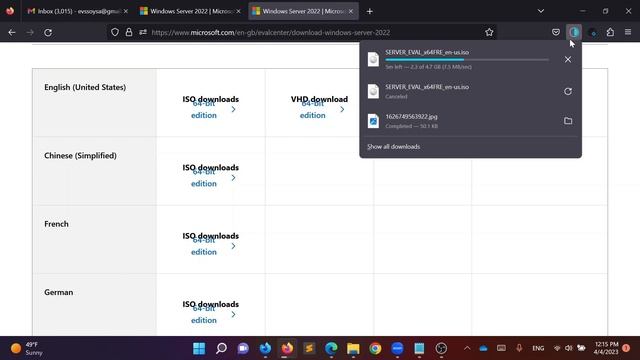The height and width of the screenshot is (360, 640).
Task: Open English VHD 64-bit edition link
Action: (313, 109)
